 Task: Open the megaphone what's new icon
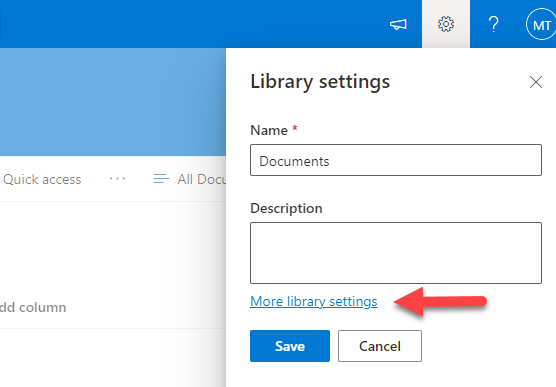pos(398,24)
